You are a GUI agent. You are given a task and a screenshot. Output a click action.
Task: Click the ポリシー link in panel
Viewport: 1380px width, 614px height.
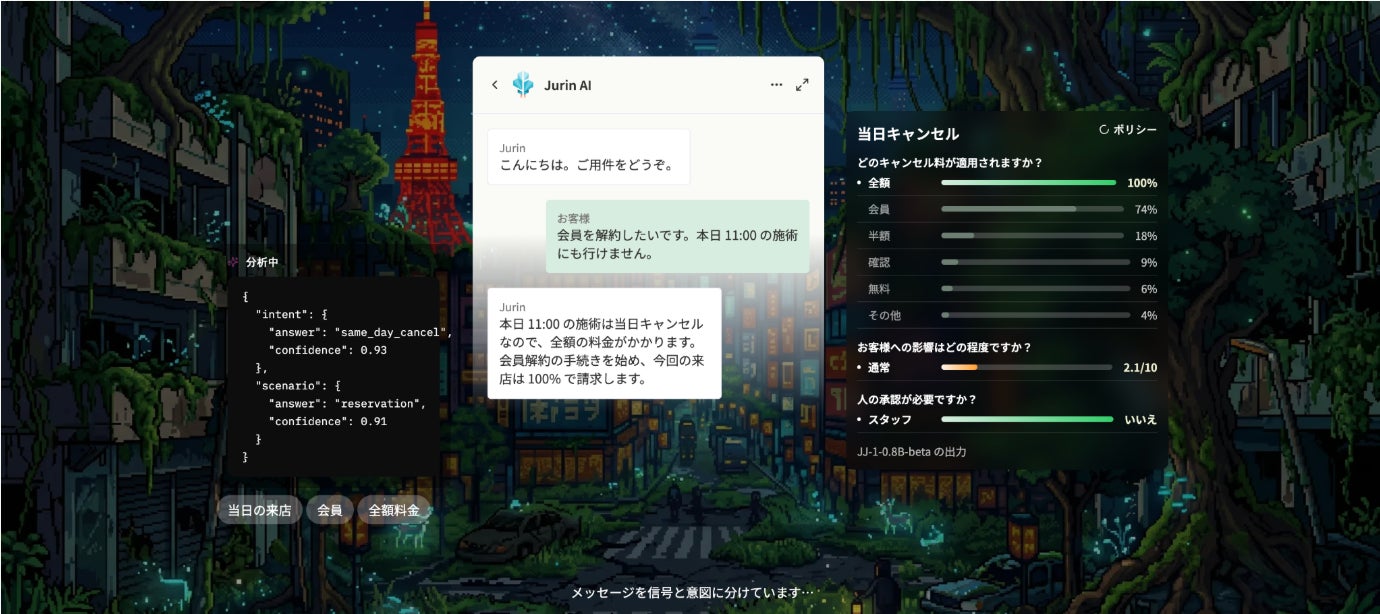(x=1135, y=130)
